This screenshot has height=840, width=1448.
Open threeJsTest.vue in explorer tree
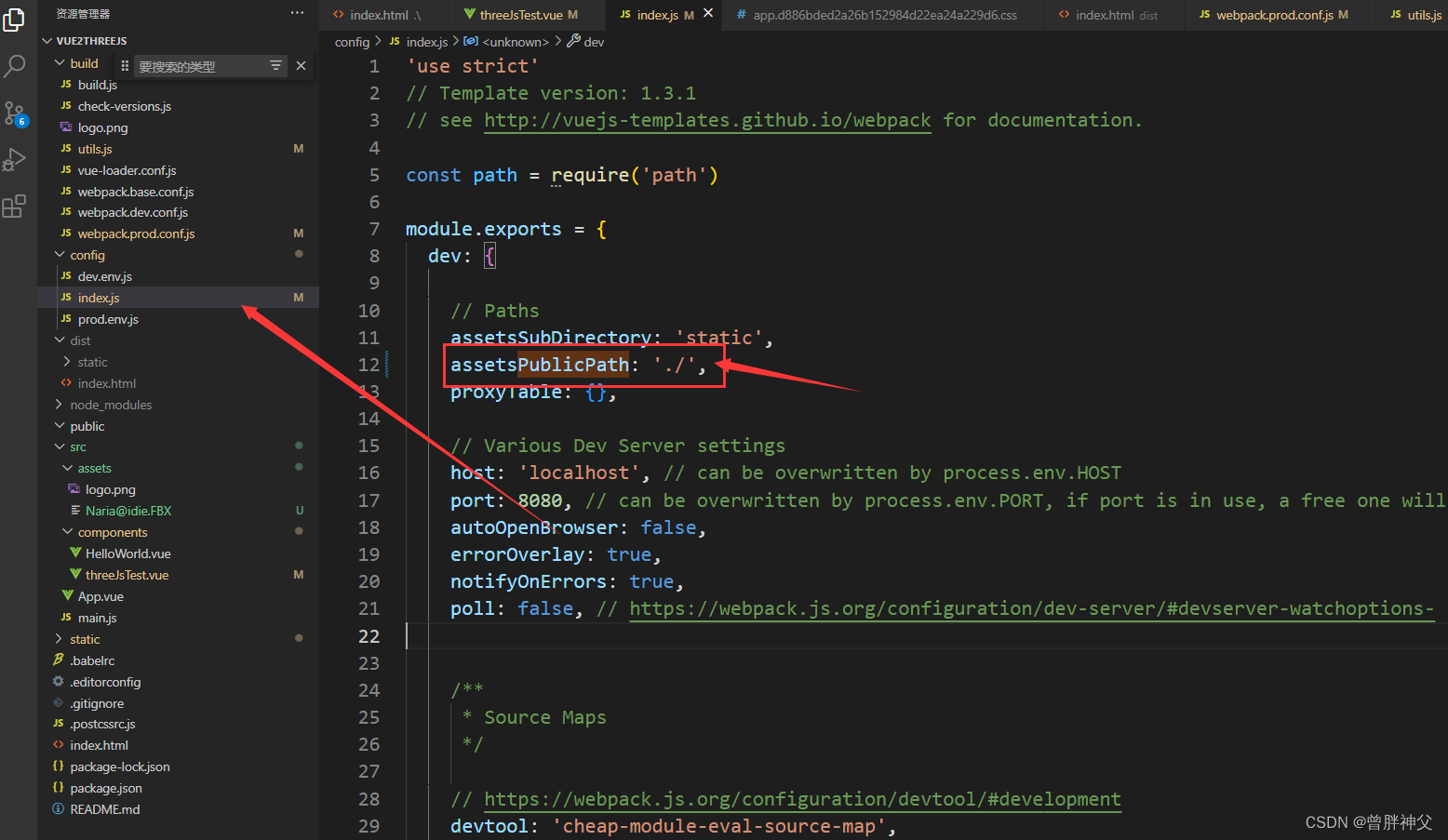pyautogui.click(x=127, y=575)
